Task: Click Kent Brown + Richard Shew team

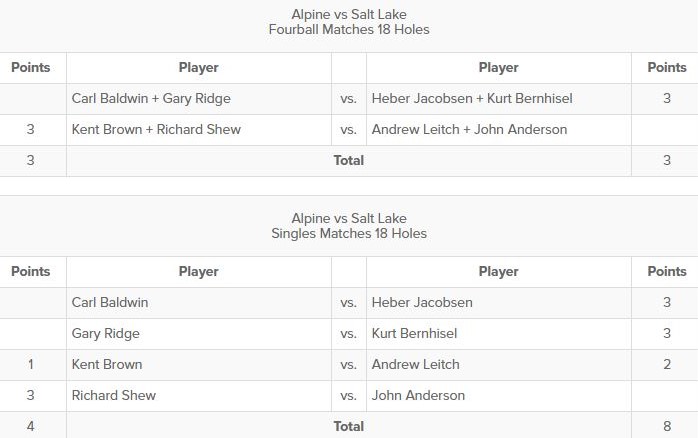Action: 156,130
